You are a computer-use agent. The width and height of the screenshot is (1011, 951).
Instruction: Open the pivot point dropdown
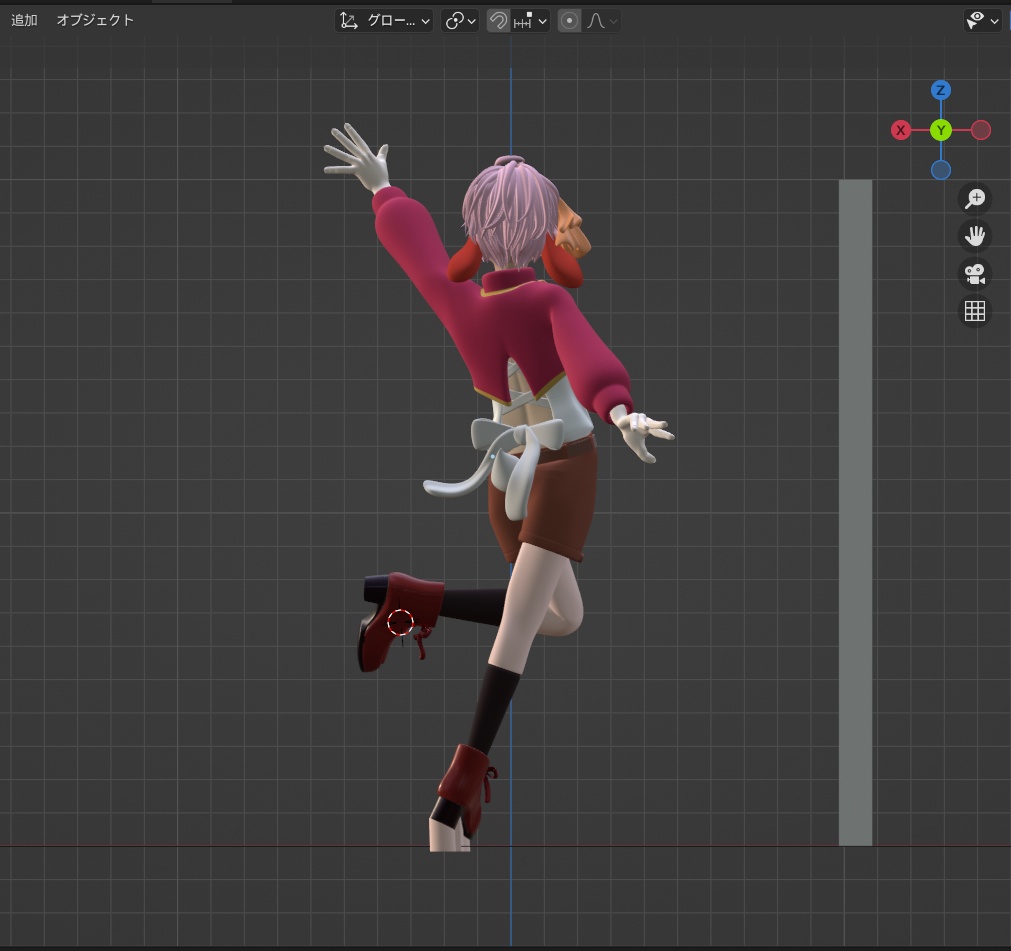click(460, 21)
